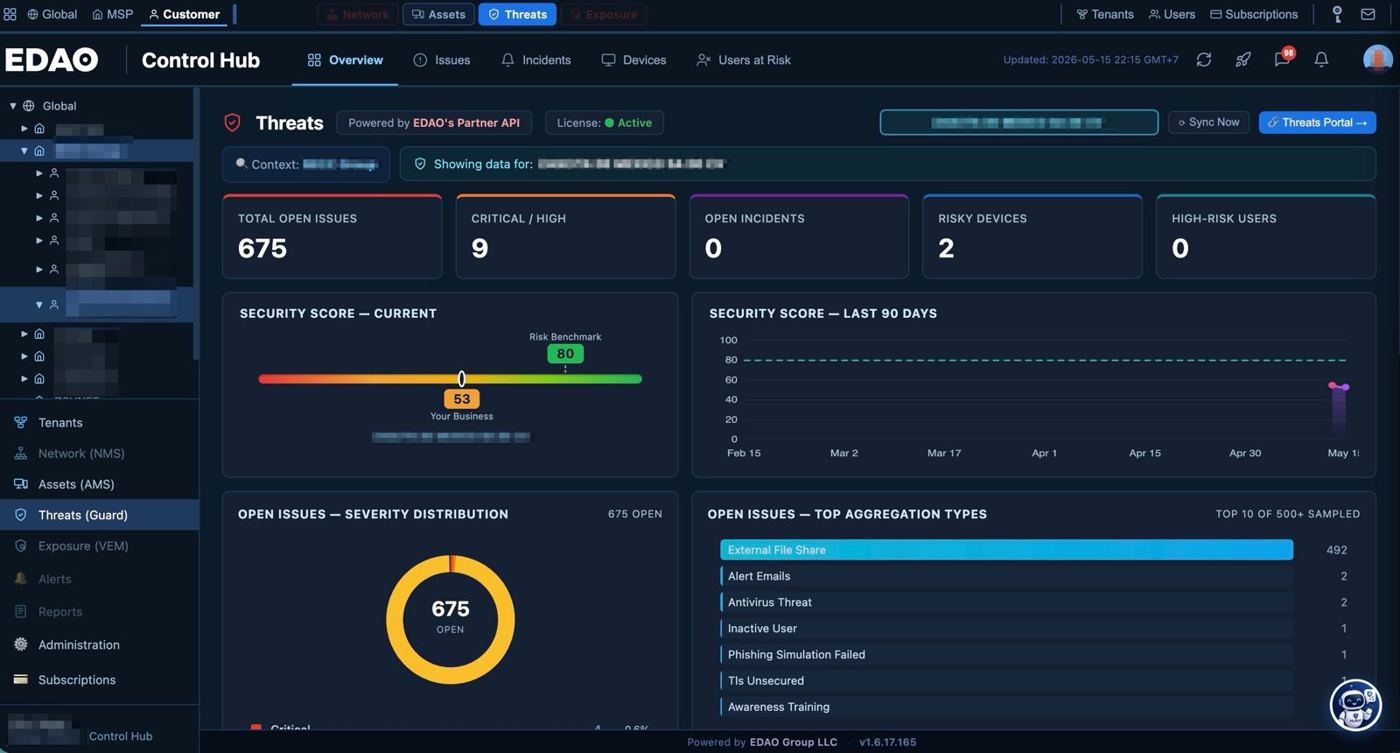Open Administration in the sidebar
Screen dimensions: 1400x753
coord(99,645)
